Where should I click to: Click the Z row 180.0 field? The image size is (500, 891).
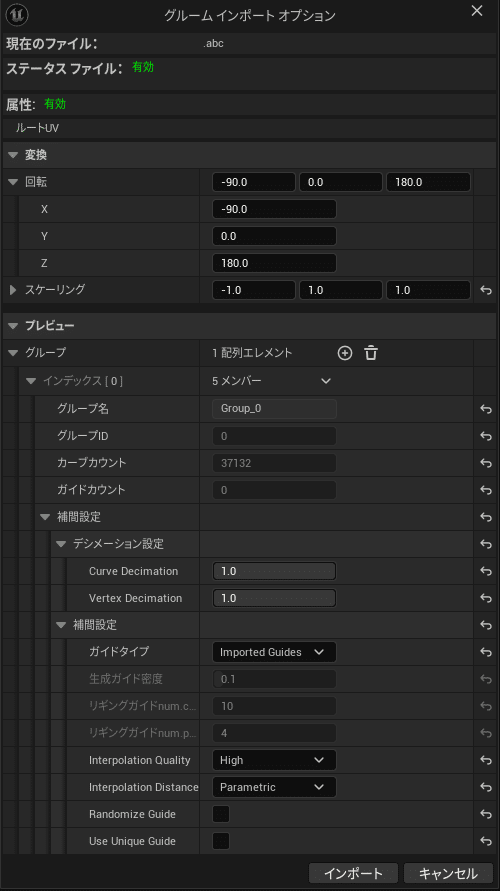click(x=274, y=263)
